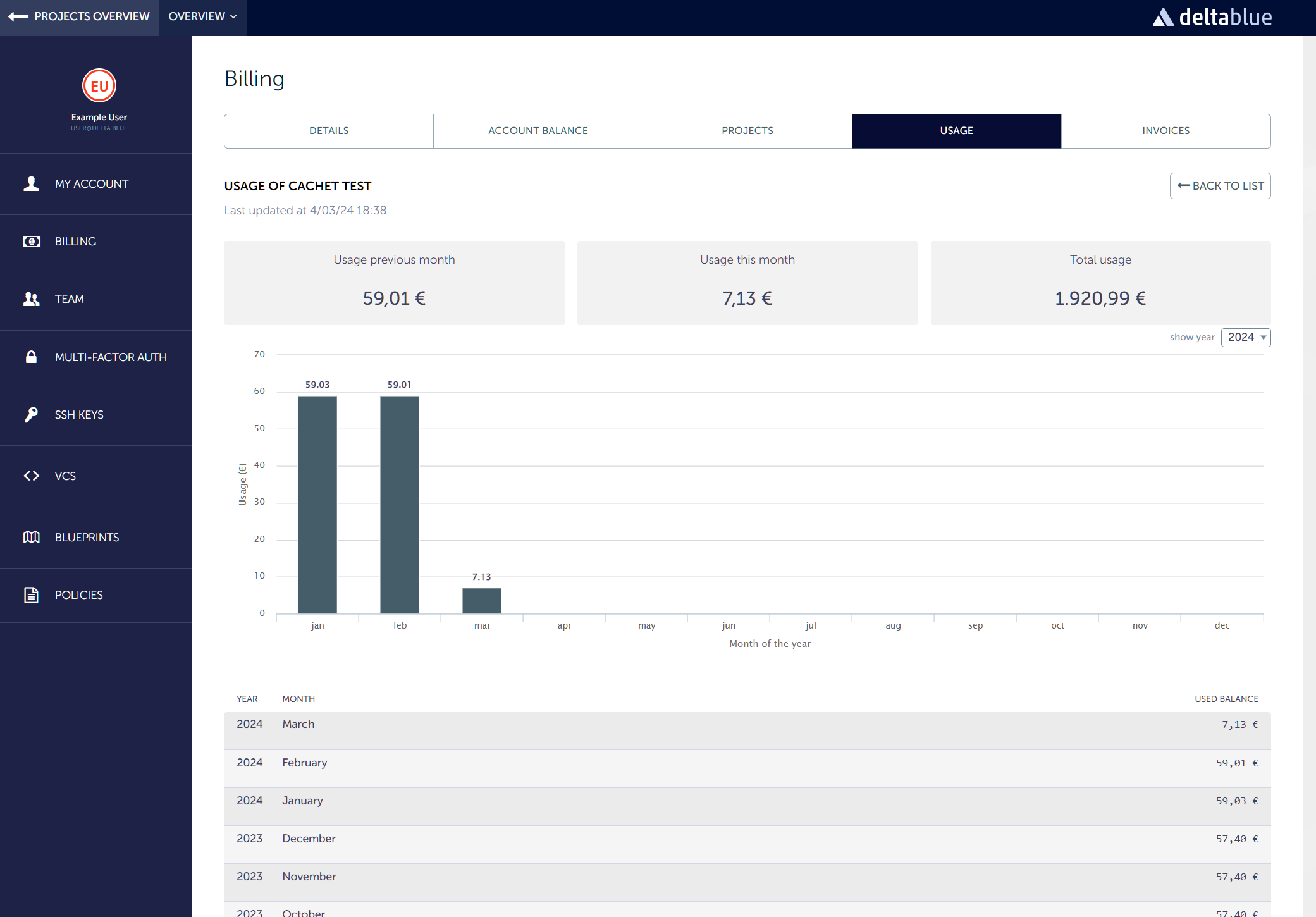Select the Details tab
This screenshot has width=1316, height=917.
(329, 131)
